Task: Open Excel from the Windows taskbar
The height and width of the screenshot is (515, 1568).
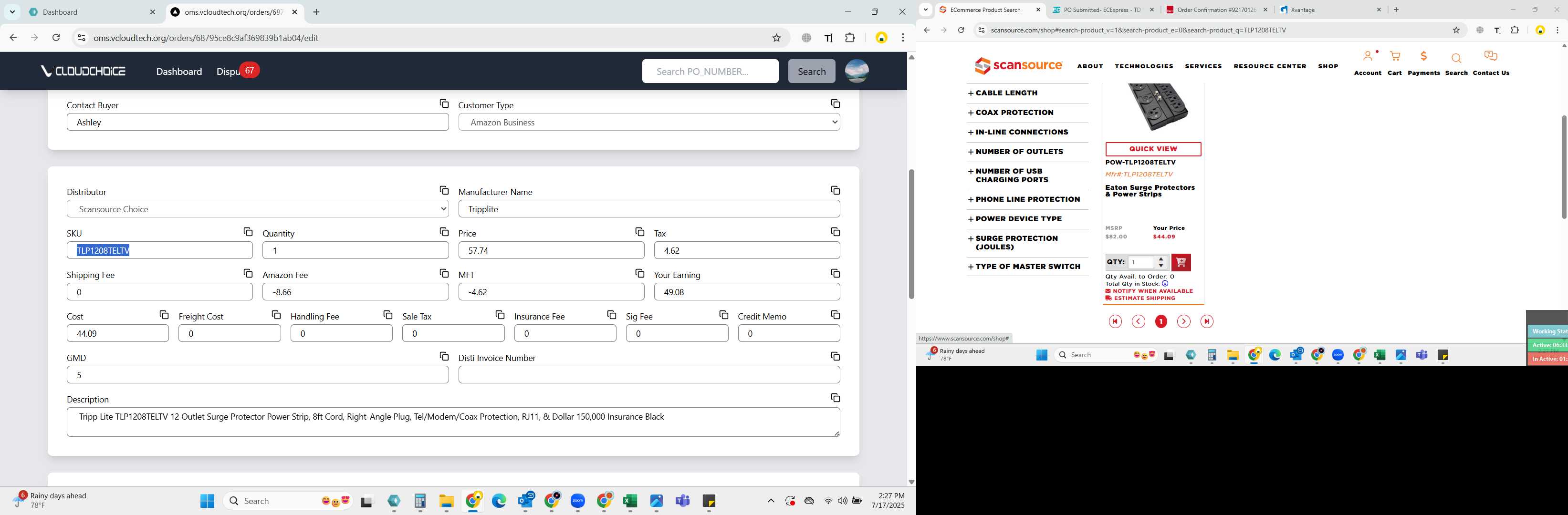Action: 630,501
